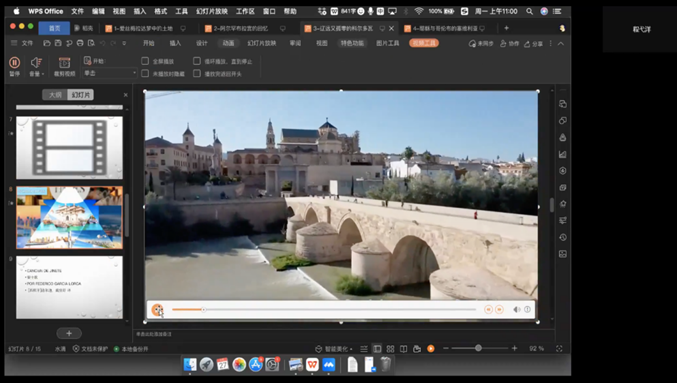Tick the 未播放时隐藏 hide when not playing checkbox
Viewport: 677px width, 383px height.
[x=145, y=73]
